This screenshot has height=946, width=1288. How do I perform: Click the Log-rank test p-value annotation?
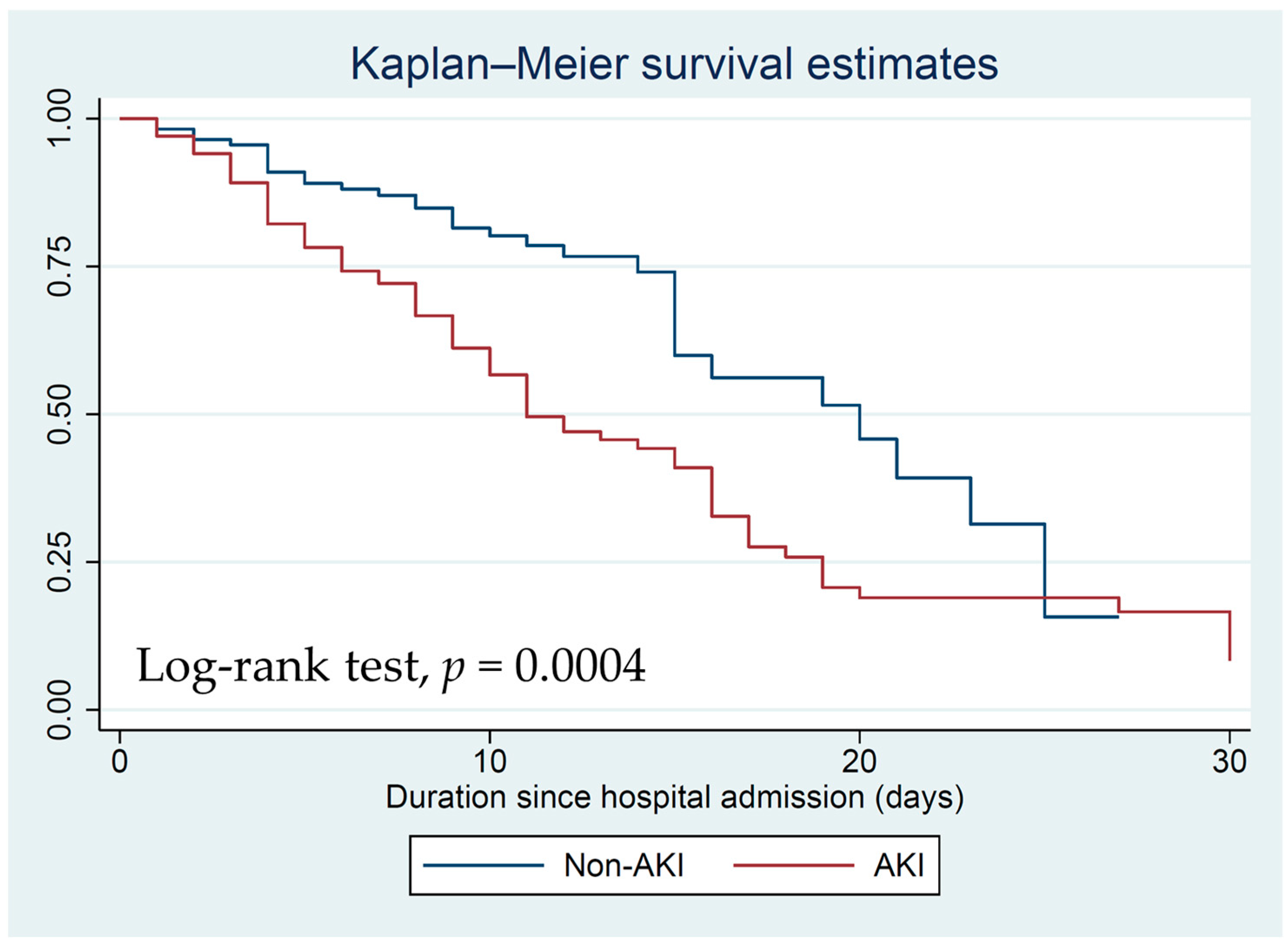(391, 666)
